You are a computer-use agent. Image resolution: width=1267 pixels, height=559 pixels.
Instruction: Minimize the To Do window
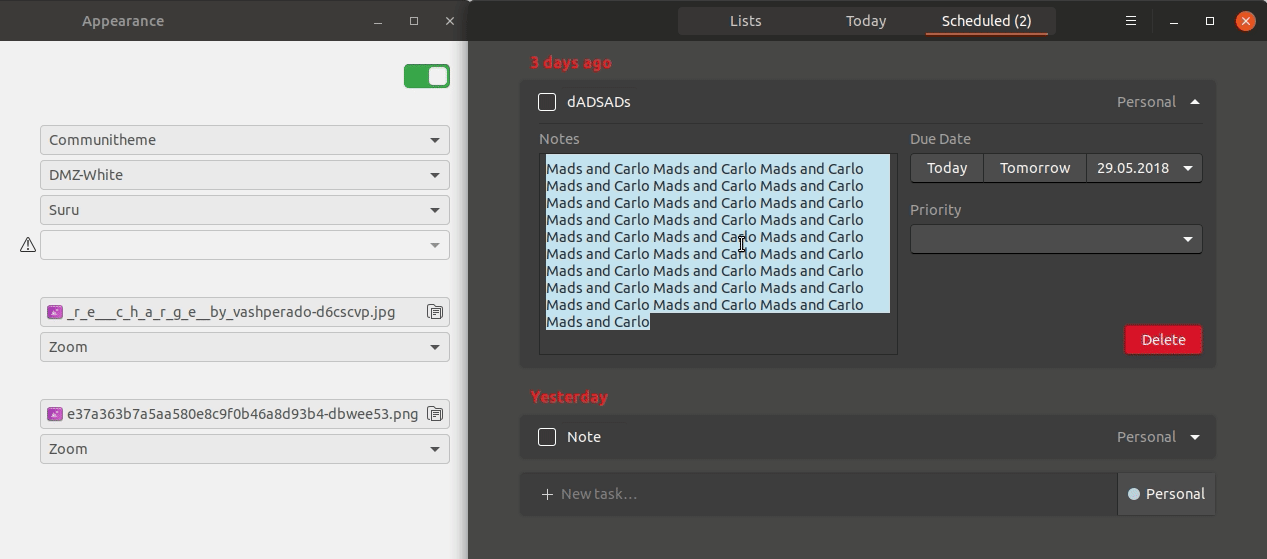(1174, 21)
